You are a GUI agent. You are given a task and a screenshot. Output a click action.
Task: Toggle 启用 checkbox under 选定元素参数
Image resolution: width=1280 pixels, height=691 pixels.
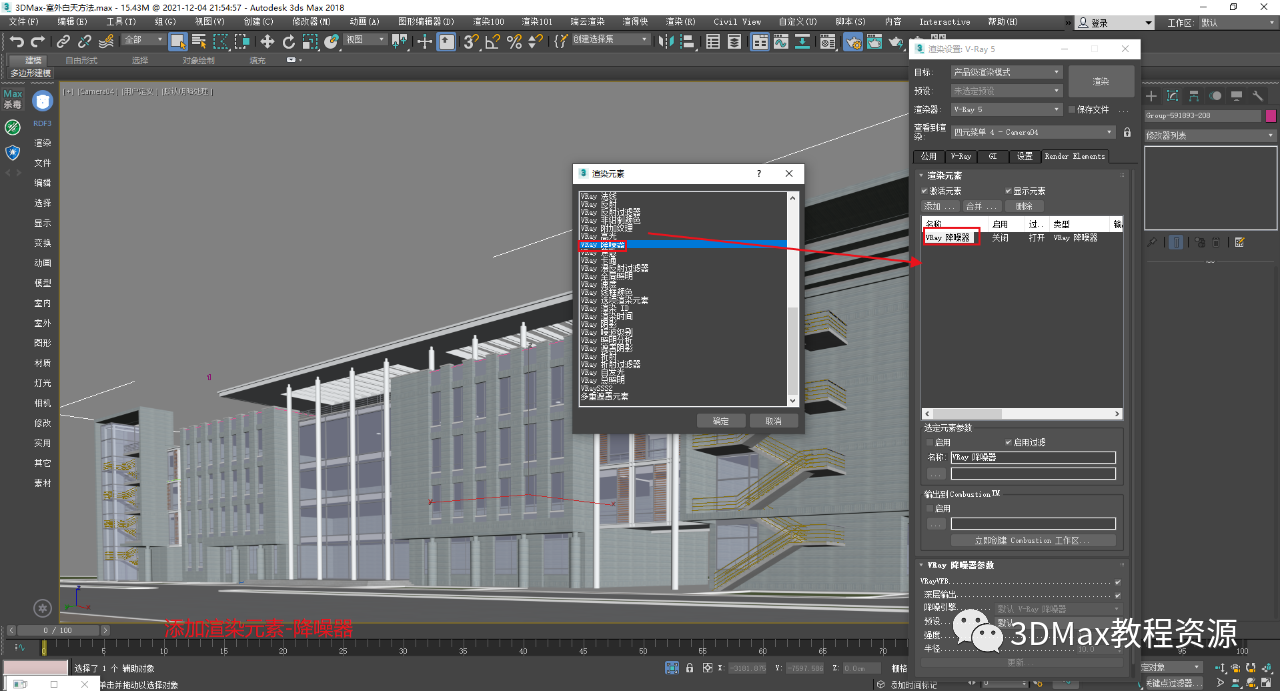coord(928,442)
